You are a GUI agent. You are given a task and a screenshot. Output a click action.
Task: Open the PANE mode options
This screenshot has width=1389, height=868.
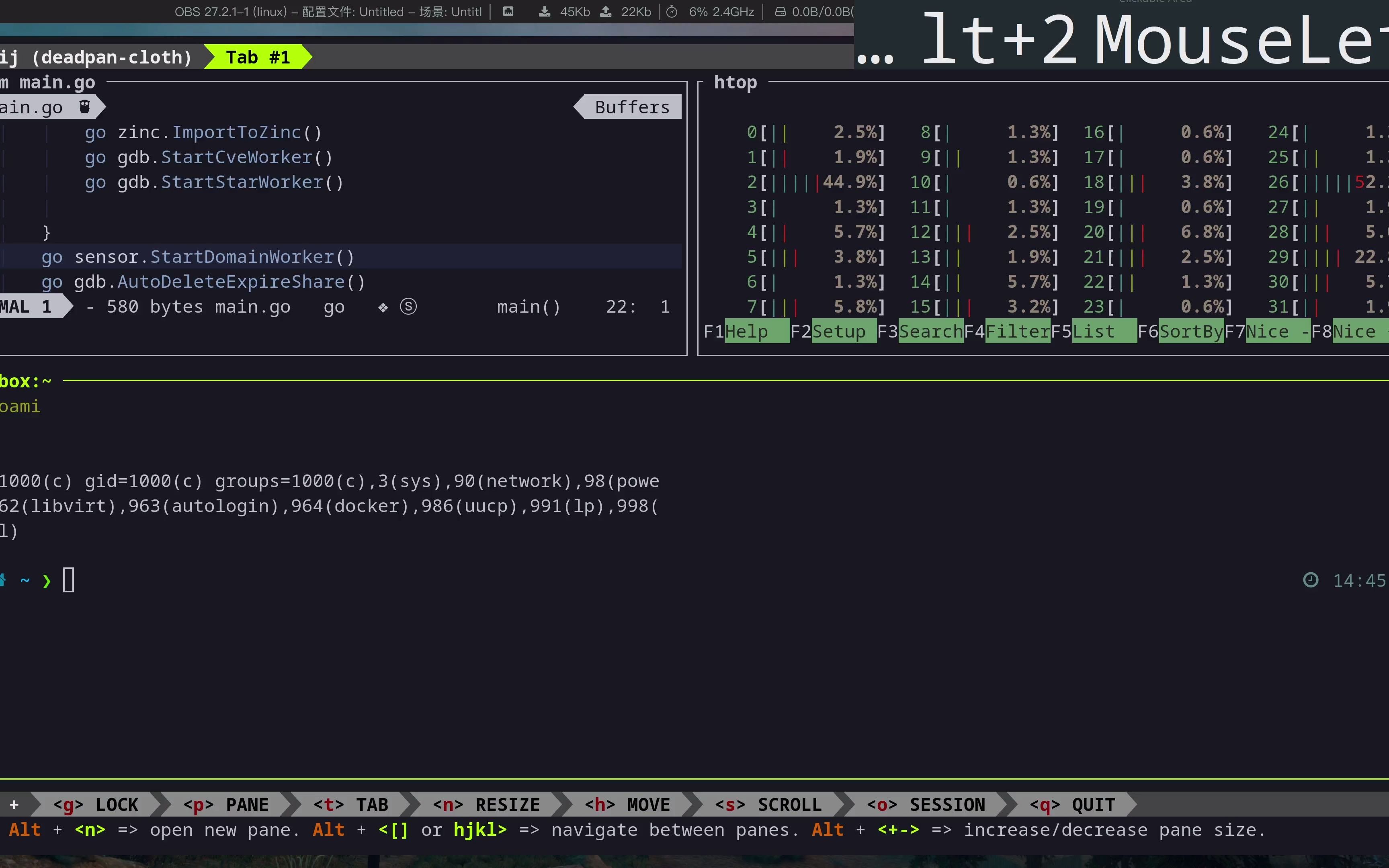(225, 804)
